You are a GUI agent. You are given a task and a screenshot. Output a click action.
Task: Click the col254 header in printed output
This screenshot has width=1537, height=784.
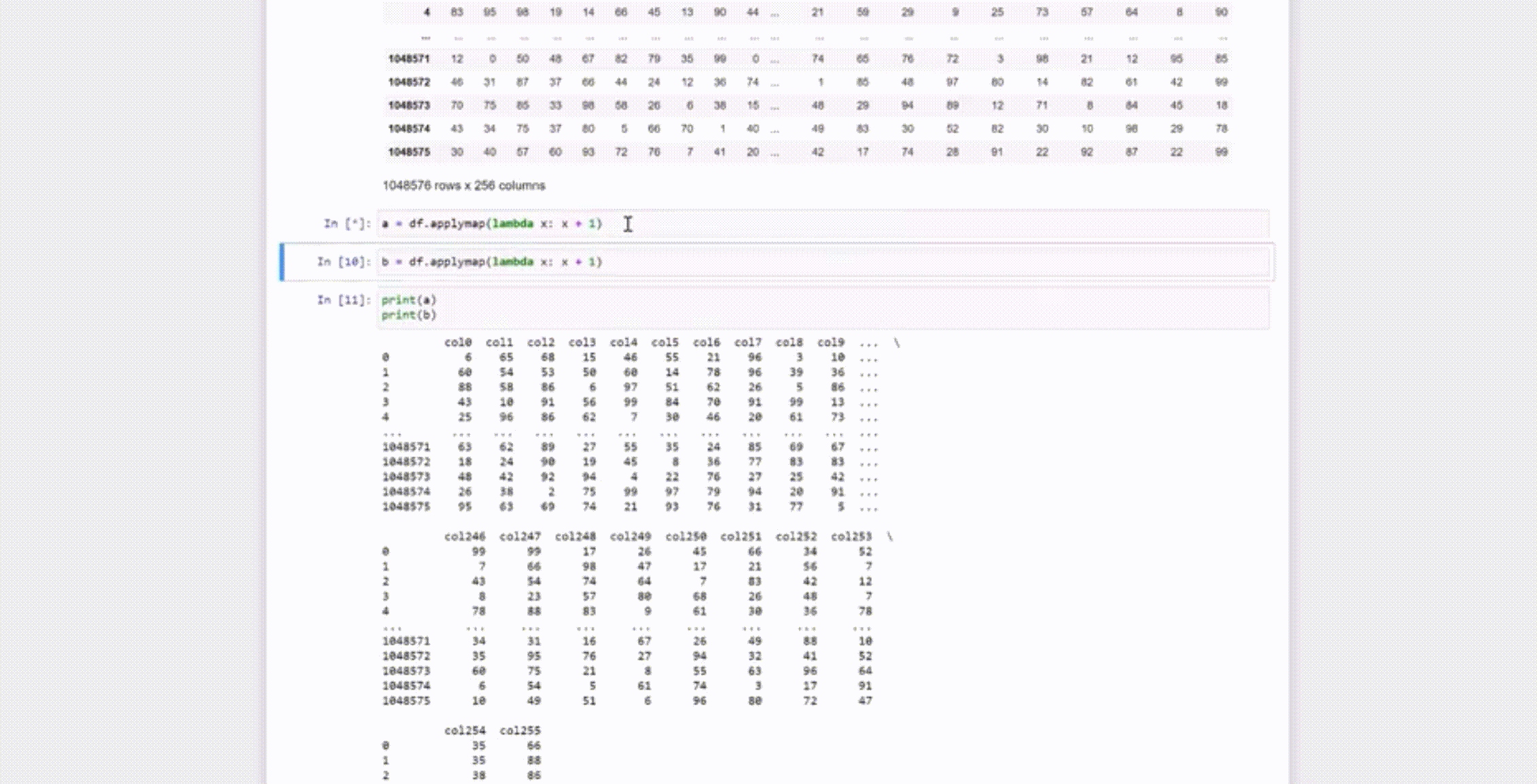(465, 731)
